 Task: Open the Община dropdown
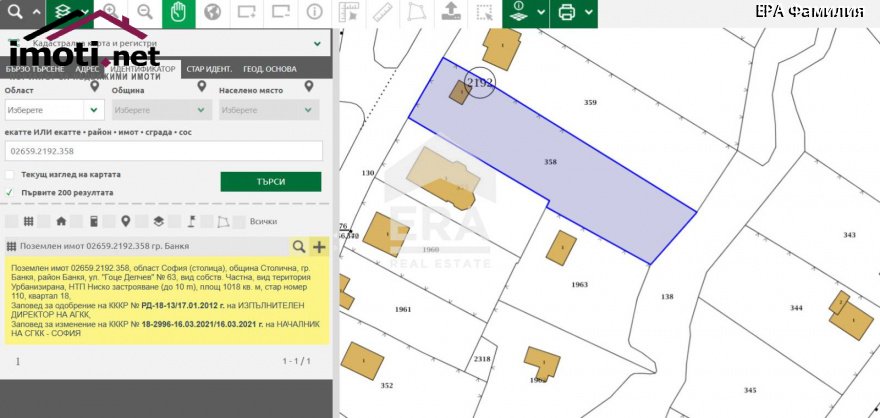162,110
